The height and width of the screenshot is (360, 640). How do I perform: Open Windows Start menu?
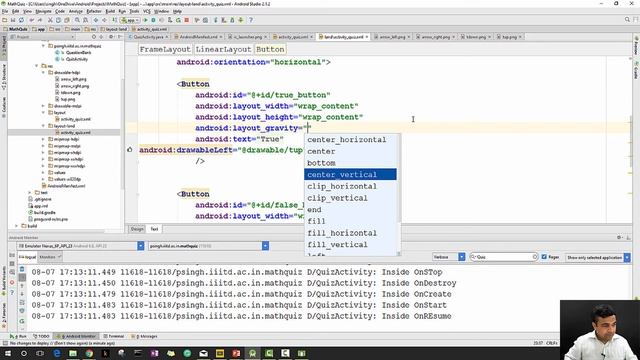pyautogui.click(x=7, y=353)
